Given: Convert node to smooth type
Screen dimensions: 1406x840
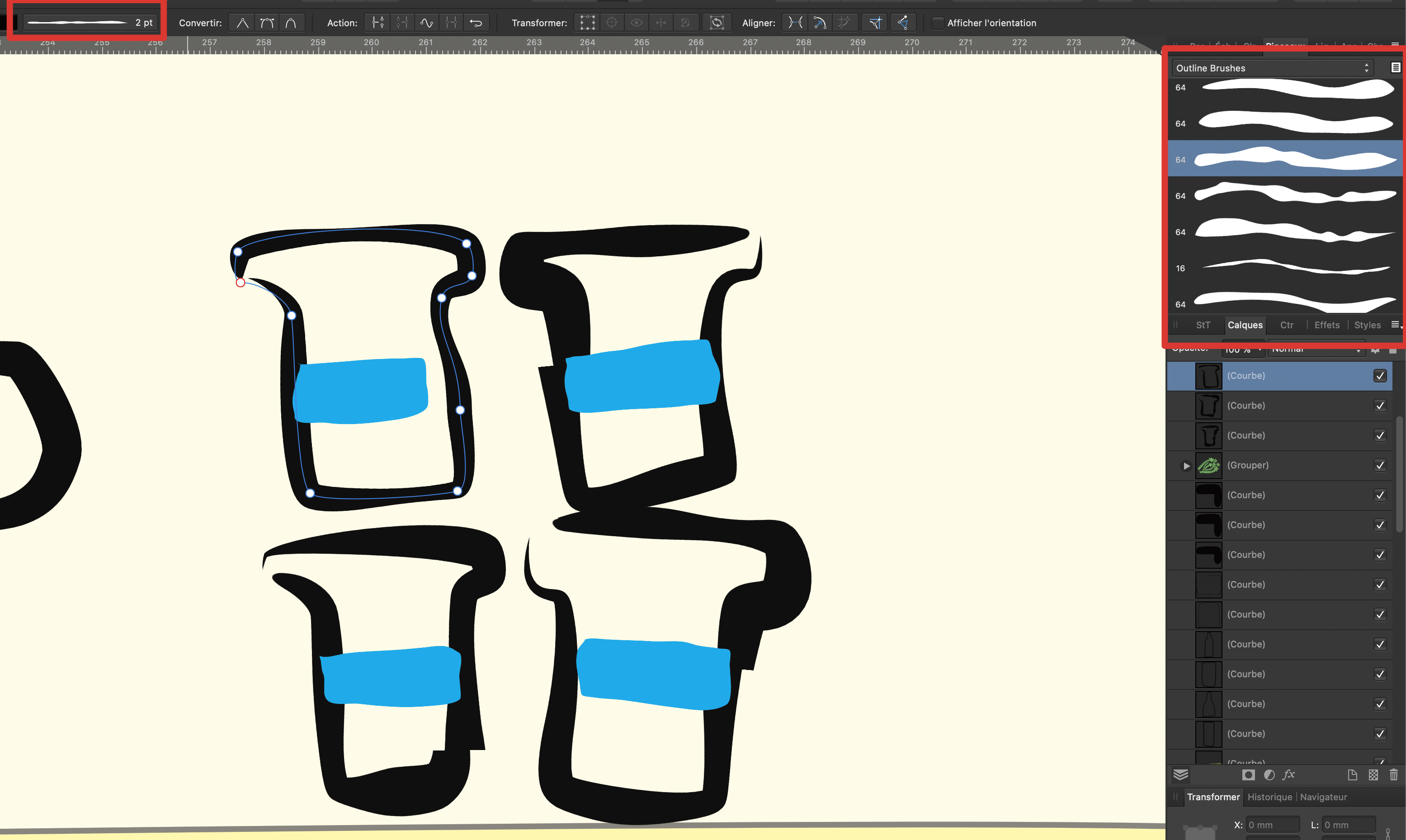Looking at the screenshot, I should click(x=267, y=23).
